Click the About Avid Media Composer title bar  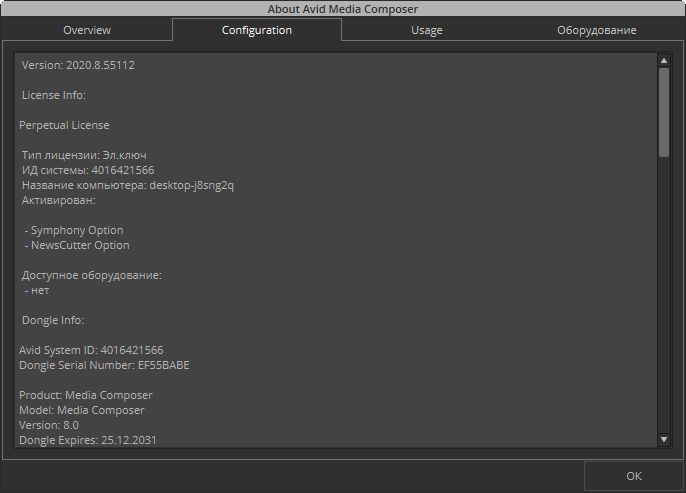[343, 8]
